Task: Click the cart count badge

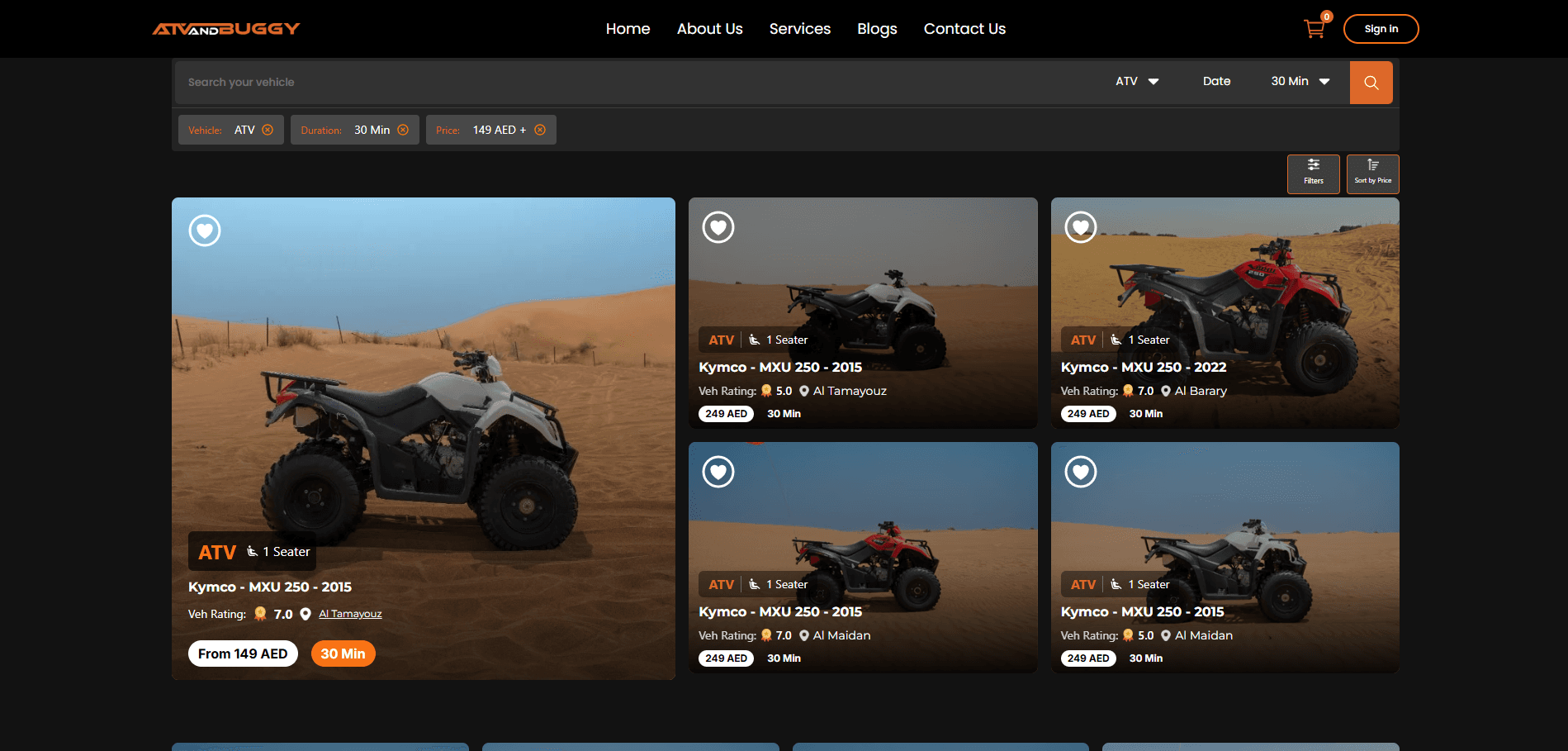Action: click(1326, 17)
